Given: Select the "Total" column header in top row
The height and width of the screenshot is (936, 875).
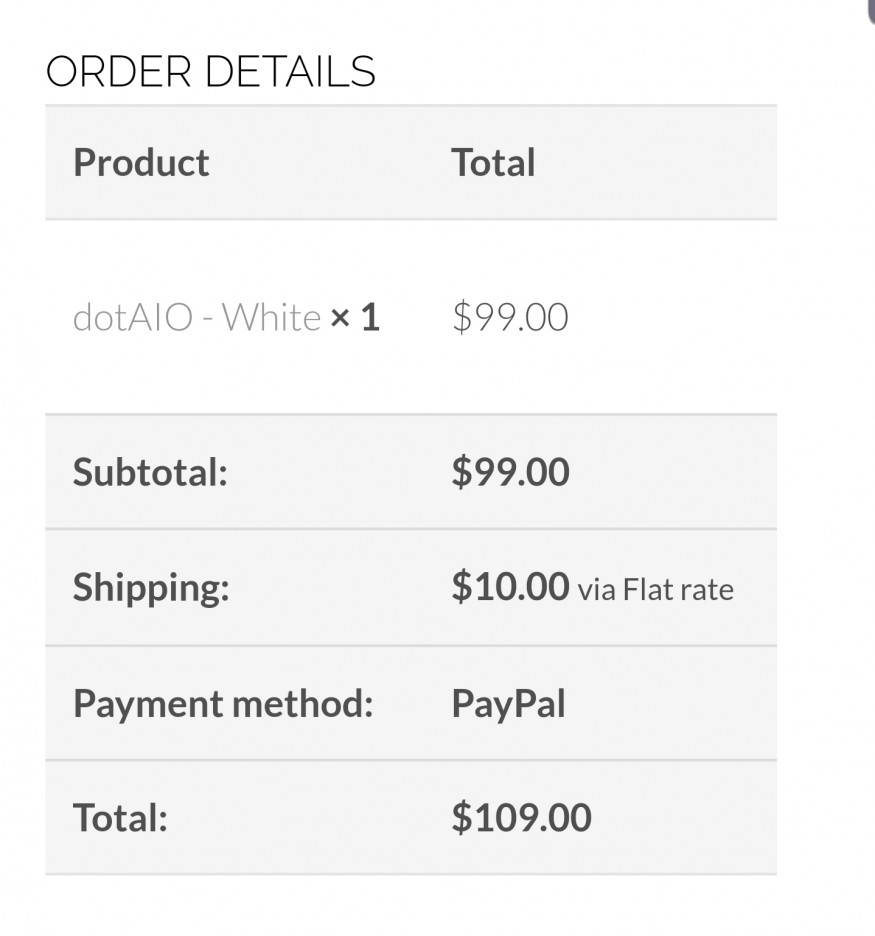Looking at the screenshot, I should [493, 163].
